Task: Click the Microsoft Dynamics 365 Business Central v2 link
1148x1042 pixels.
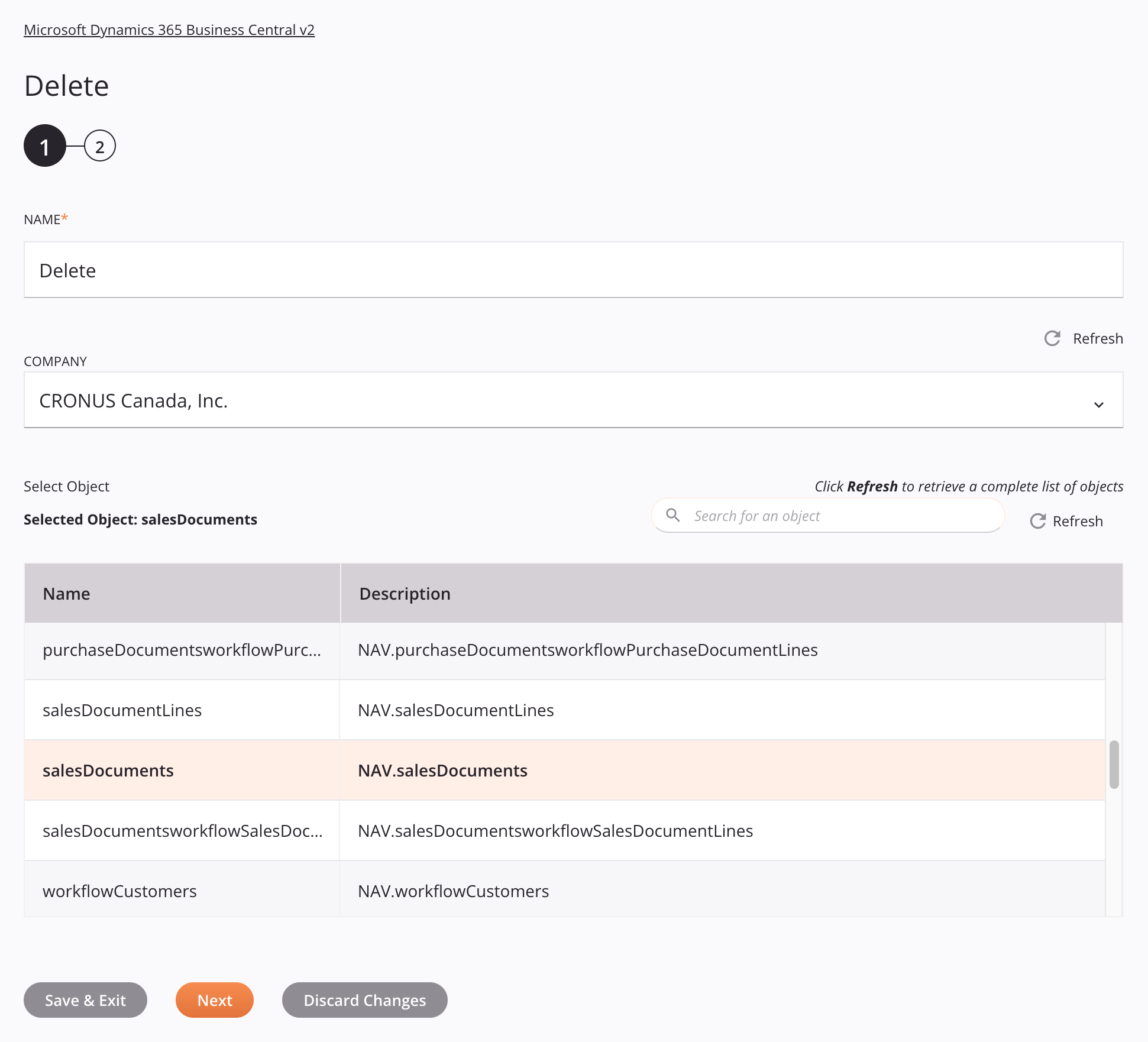Action: point(169,29)
